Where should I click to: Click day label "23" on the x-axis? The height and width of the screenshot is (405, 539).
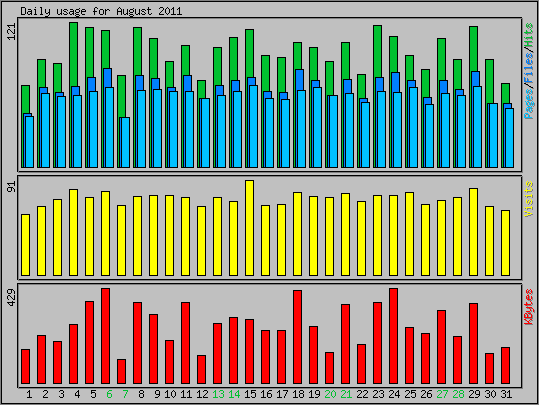(378, 394)
